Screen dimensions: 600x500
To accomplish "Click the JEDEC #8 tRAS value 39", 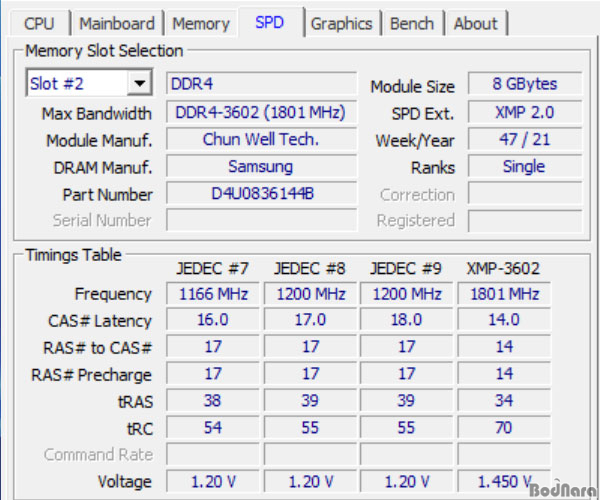I will coord(310,401).
